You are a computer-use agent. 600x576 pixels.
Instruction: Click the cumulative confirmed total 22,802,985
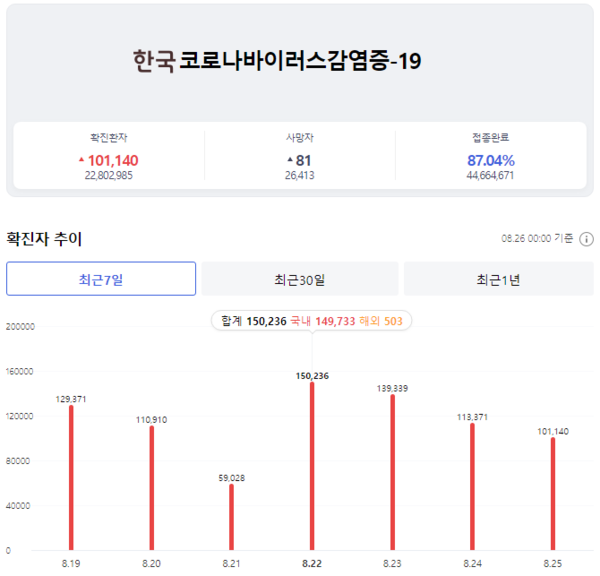click(109, 175)
